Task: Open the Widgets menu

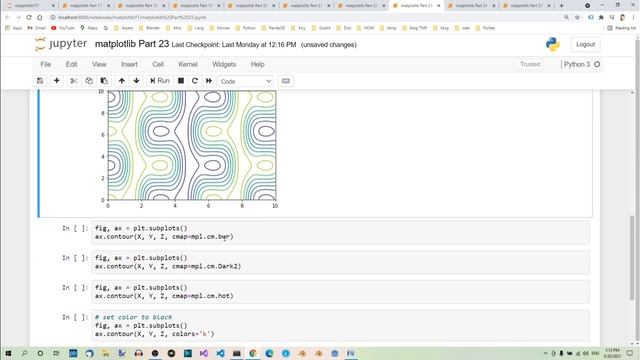Action: (224, 64)
